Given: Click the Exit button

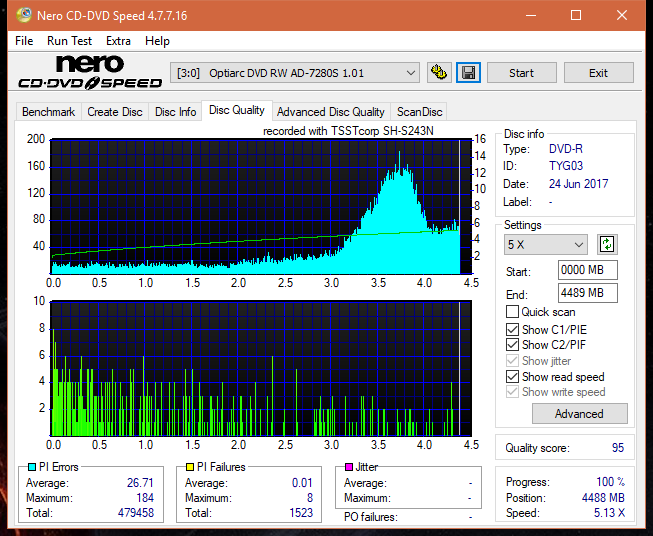Looking at the screenshot, I should click(x=598, y=73).
